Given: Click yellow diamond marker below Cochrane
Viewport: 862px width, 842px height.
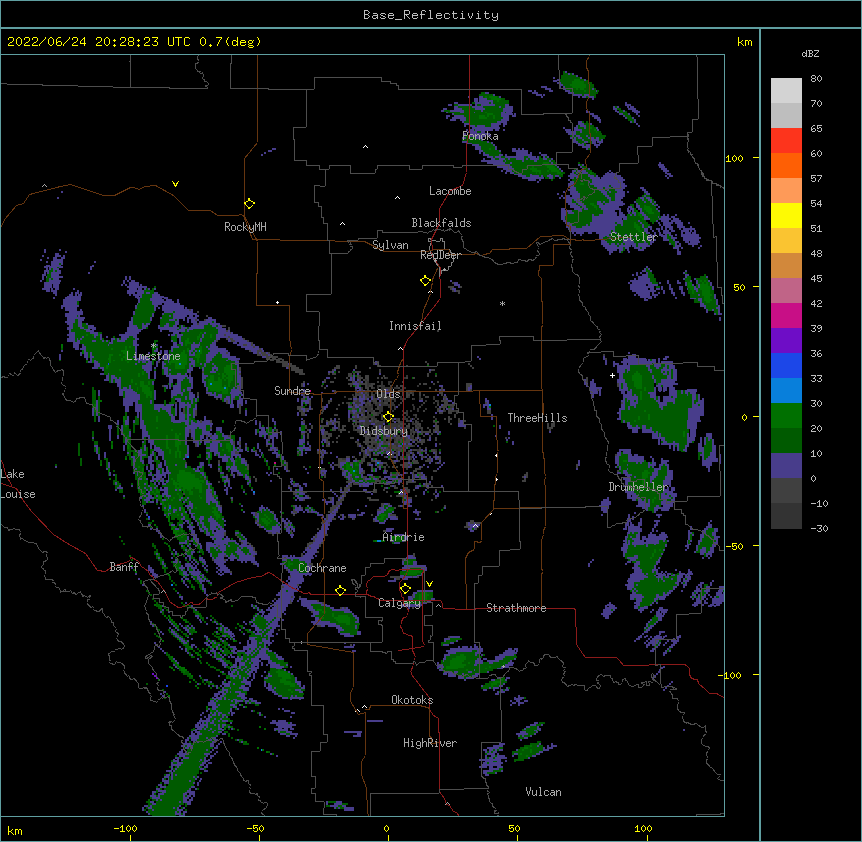Looking at the screenshot, I should (x=340, y=590).
